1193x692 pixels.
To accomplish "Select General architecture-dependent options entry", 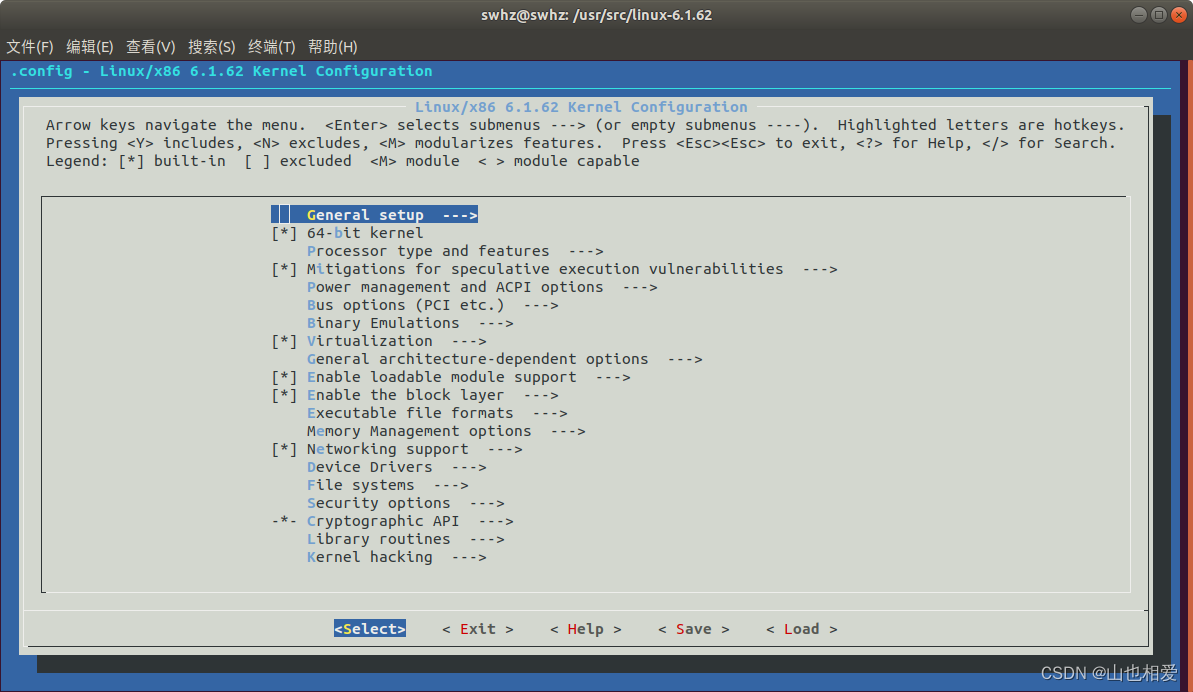I will [504, 359].
